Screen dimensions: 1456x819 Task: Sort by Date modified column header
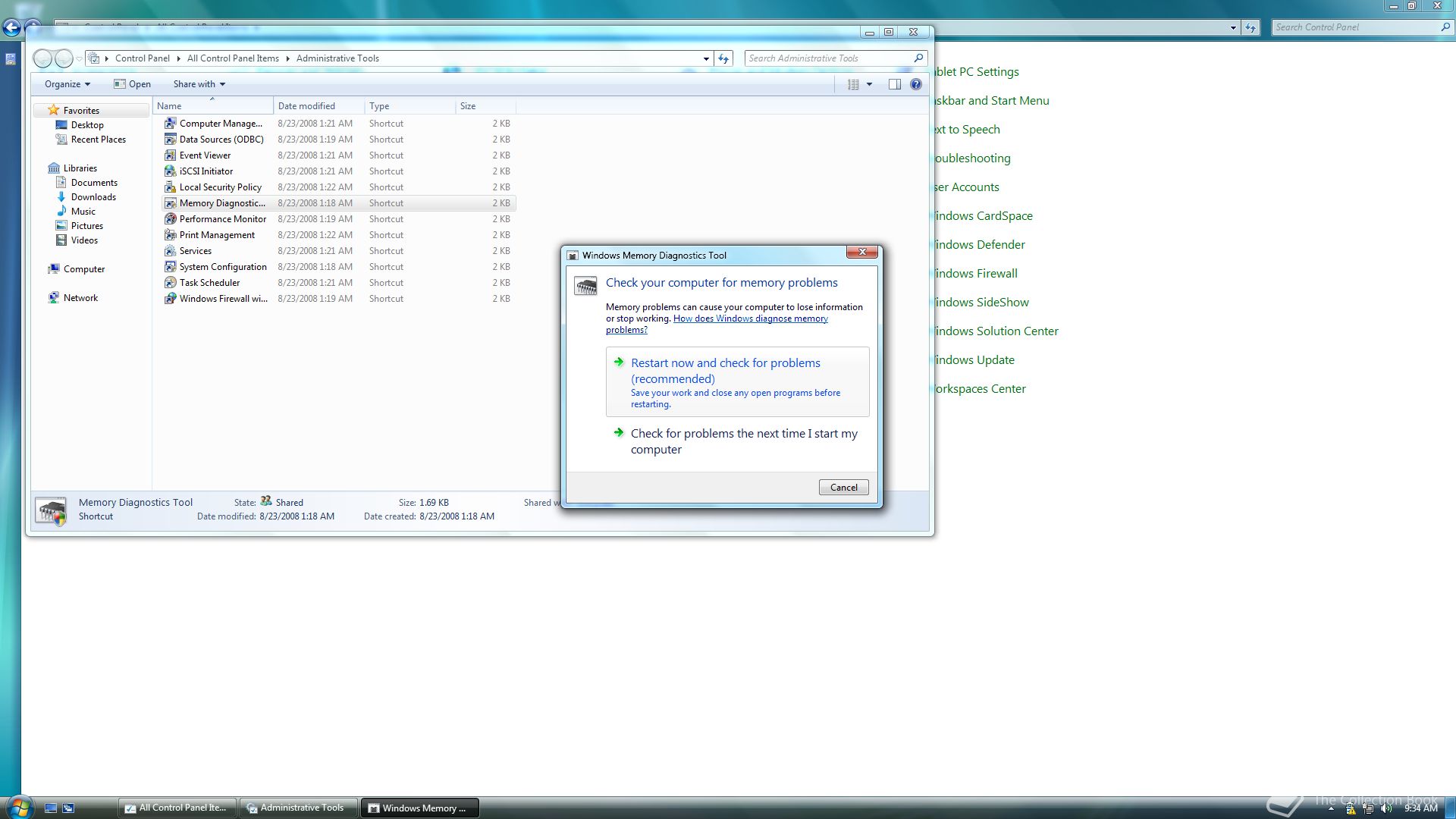(318, 106)
